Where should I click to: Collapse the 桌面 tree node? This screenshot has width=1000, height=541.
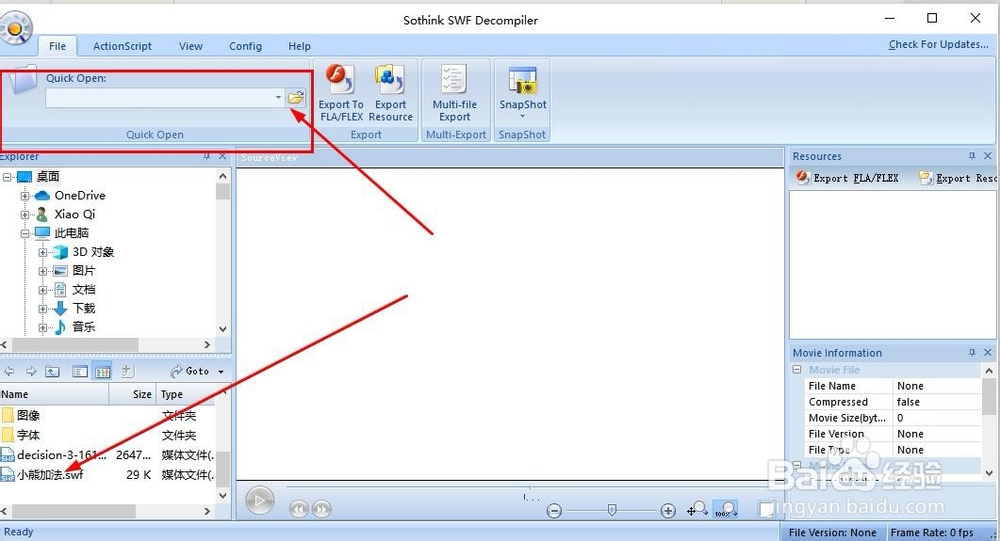pos(7,177)
